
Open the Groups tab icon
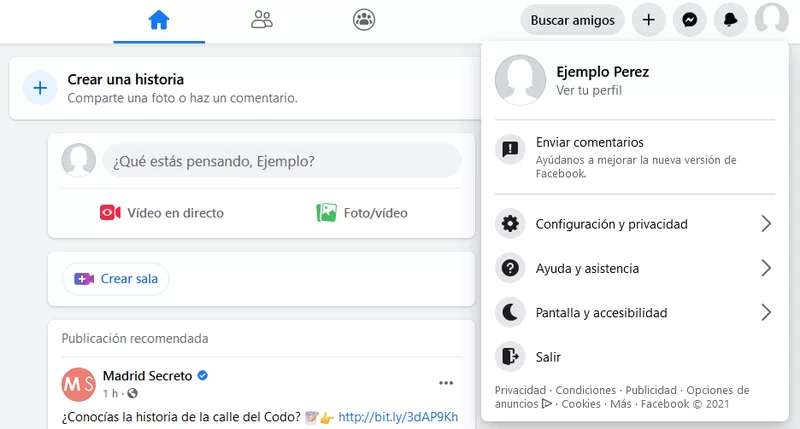point(364,20)
